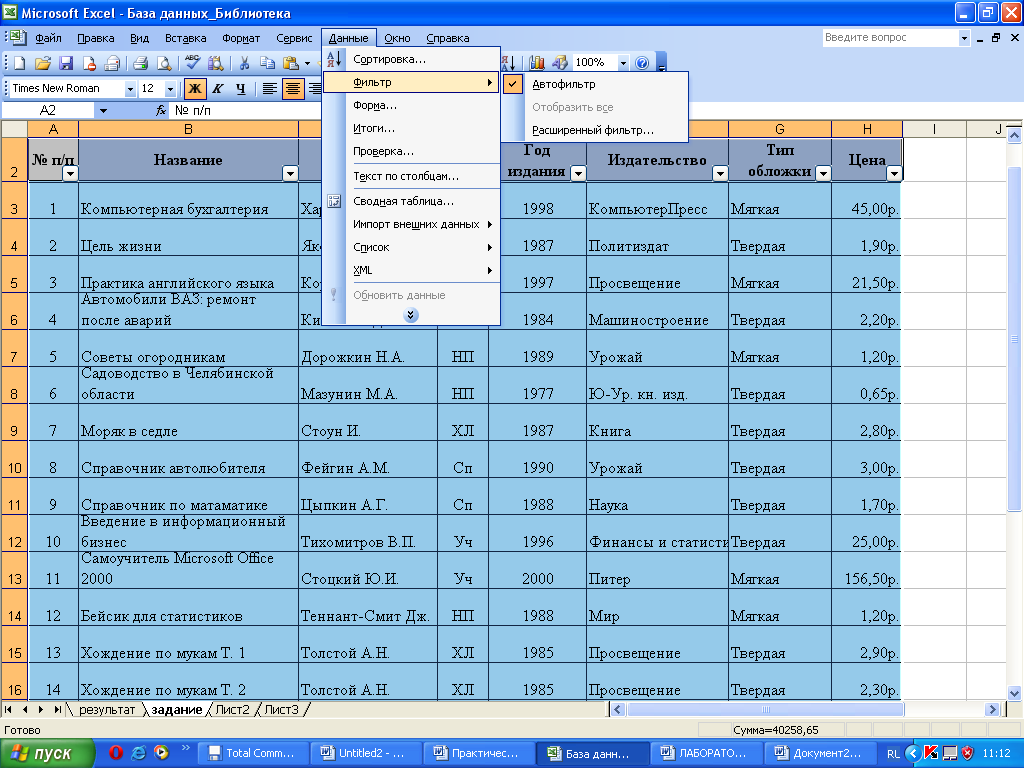Click the horizontal scrollbar right arrow
This screenshot has width=1024, height=768.
(x=993, y=709)
